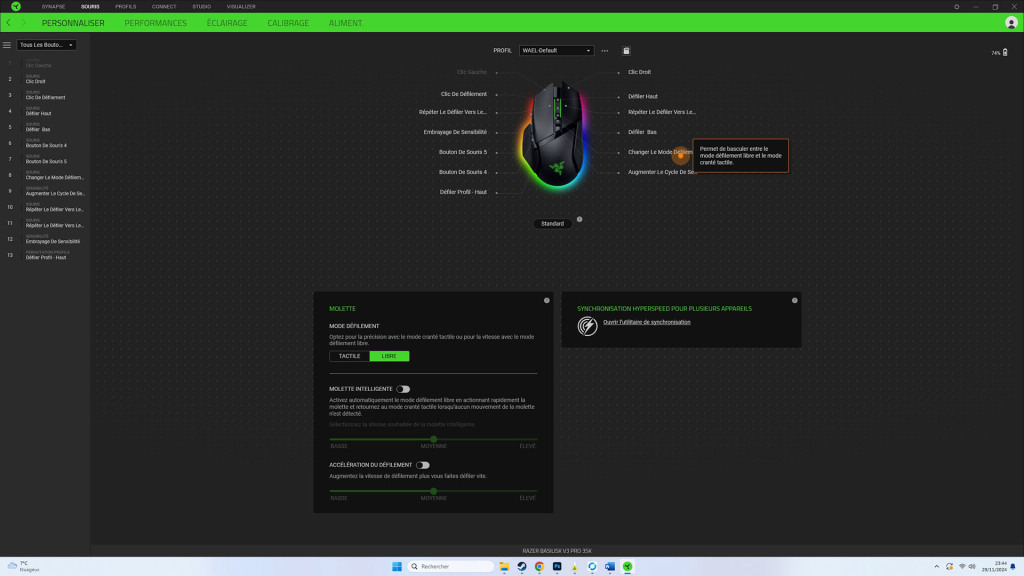1024x576 pixels.
Task: Open Google Chrome from the taskbar
Action: click(539, 566)
